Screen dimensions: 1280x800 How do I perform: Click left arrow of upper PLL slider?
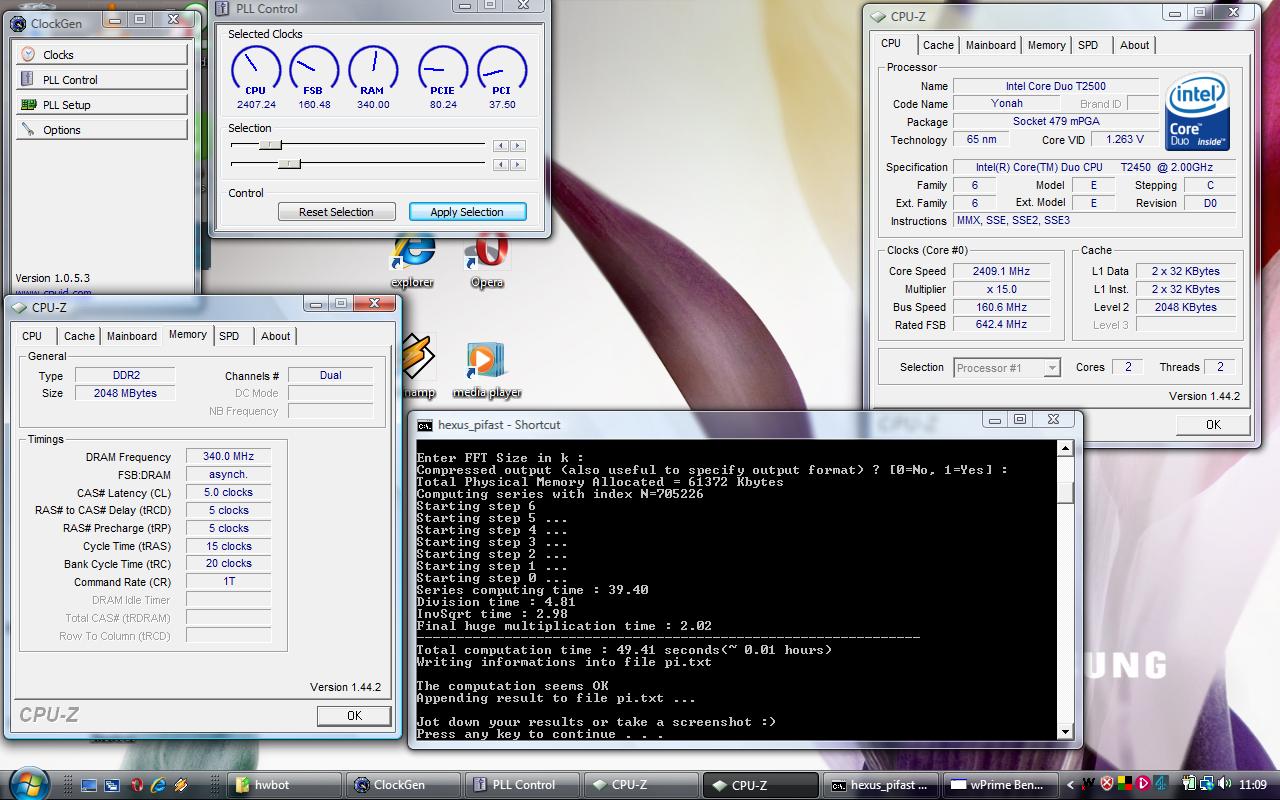coord(502,146)
